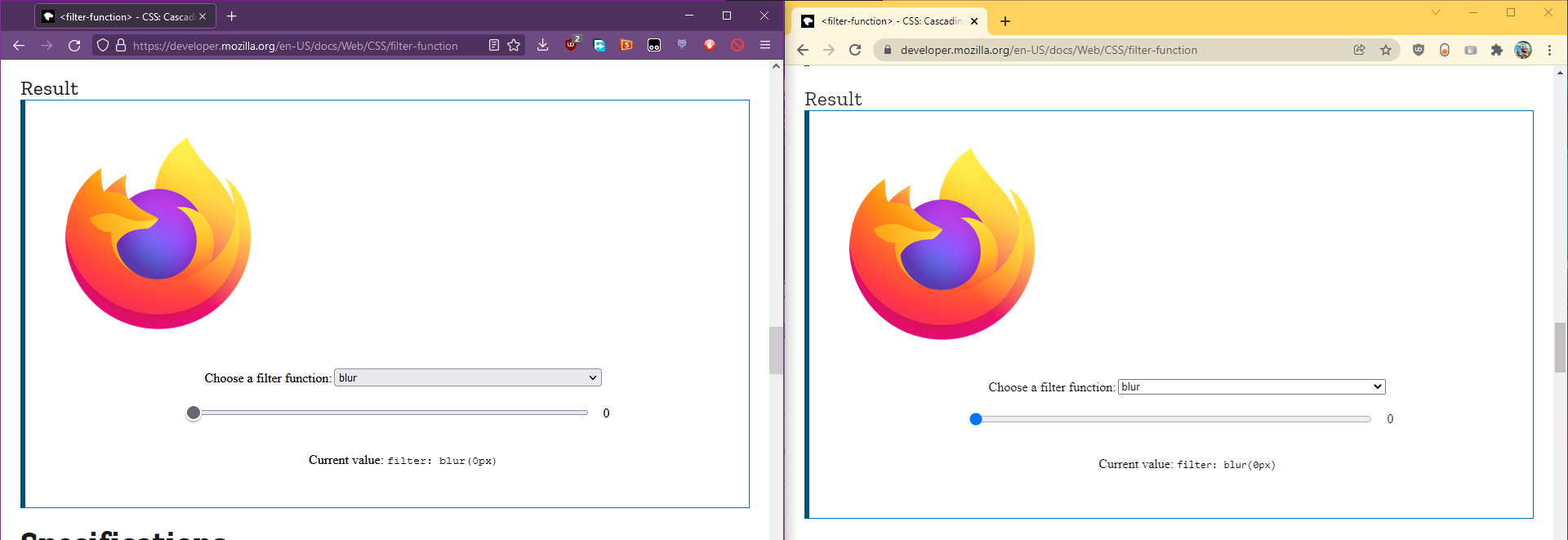Image resolution: width=1568 pixels, height=540 pixels.
Task: Open filter function dropdown in Chrome page
Action: (x=1252, y=386)
